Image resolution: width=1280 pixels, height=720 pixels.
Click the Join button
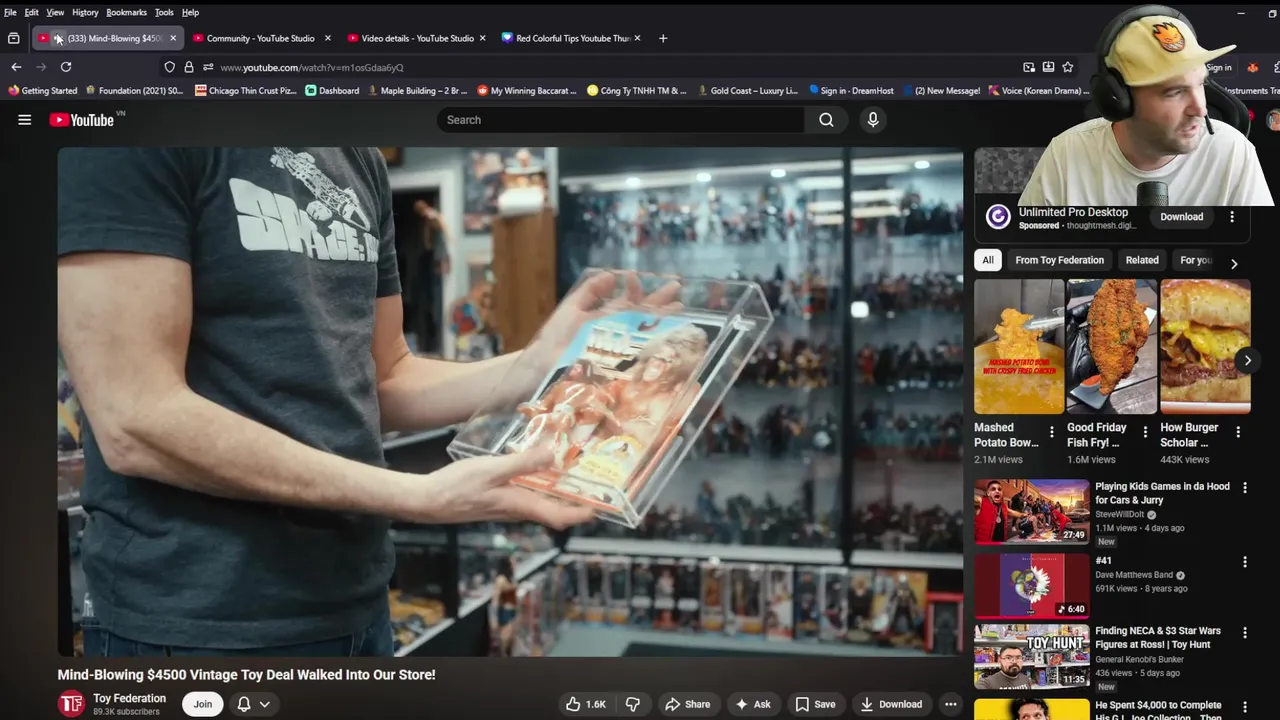(x=203, y=704)
